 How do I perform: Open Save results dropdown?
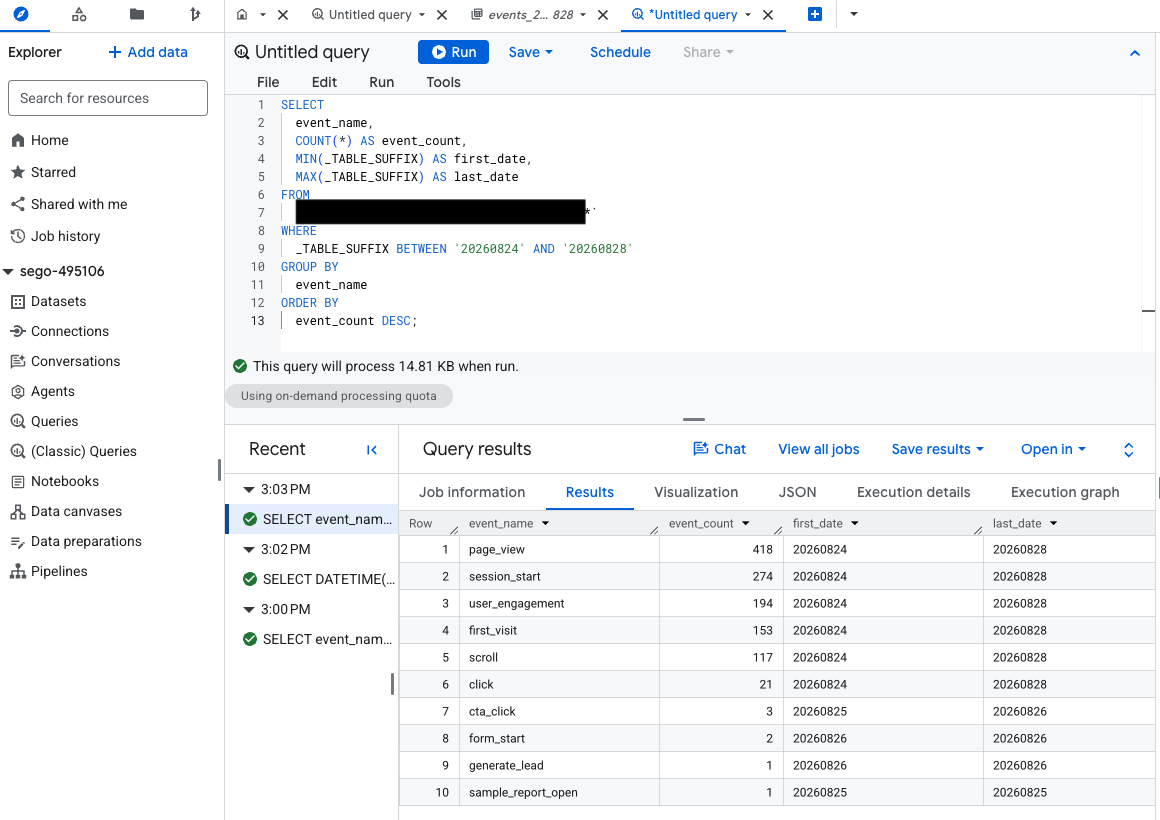pyautogui.click(x=937, y=449)
